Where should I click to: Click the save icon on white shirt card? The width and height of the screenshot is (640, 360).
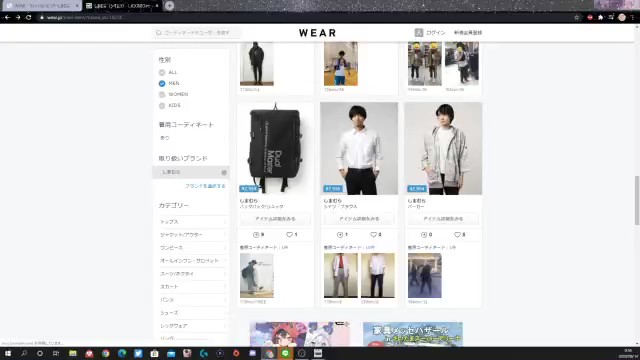pyautogui.click(x=340, y=235)
